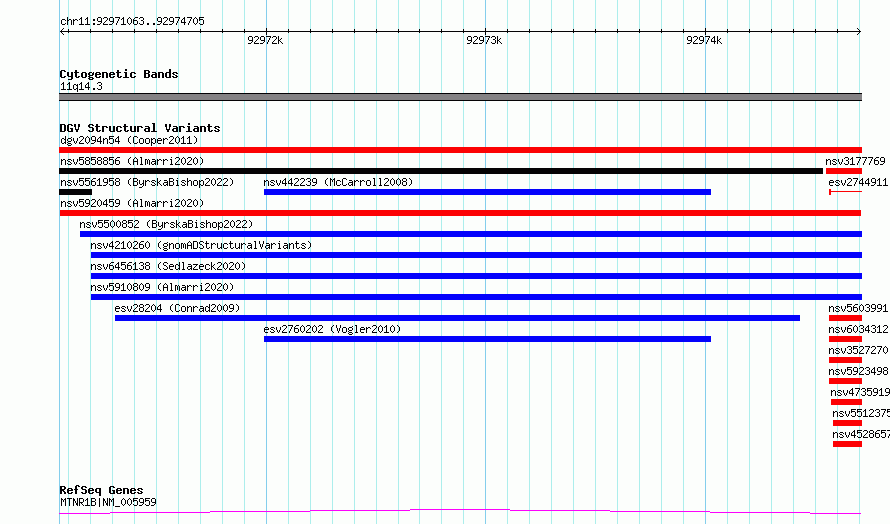Click the red bar under nsv3177769
Screen dimensions: 890x524
[x=844, y=171]
